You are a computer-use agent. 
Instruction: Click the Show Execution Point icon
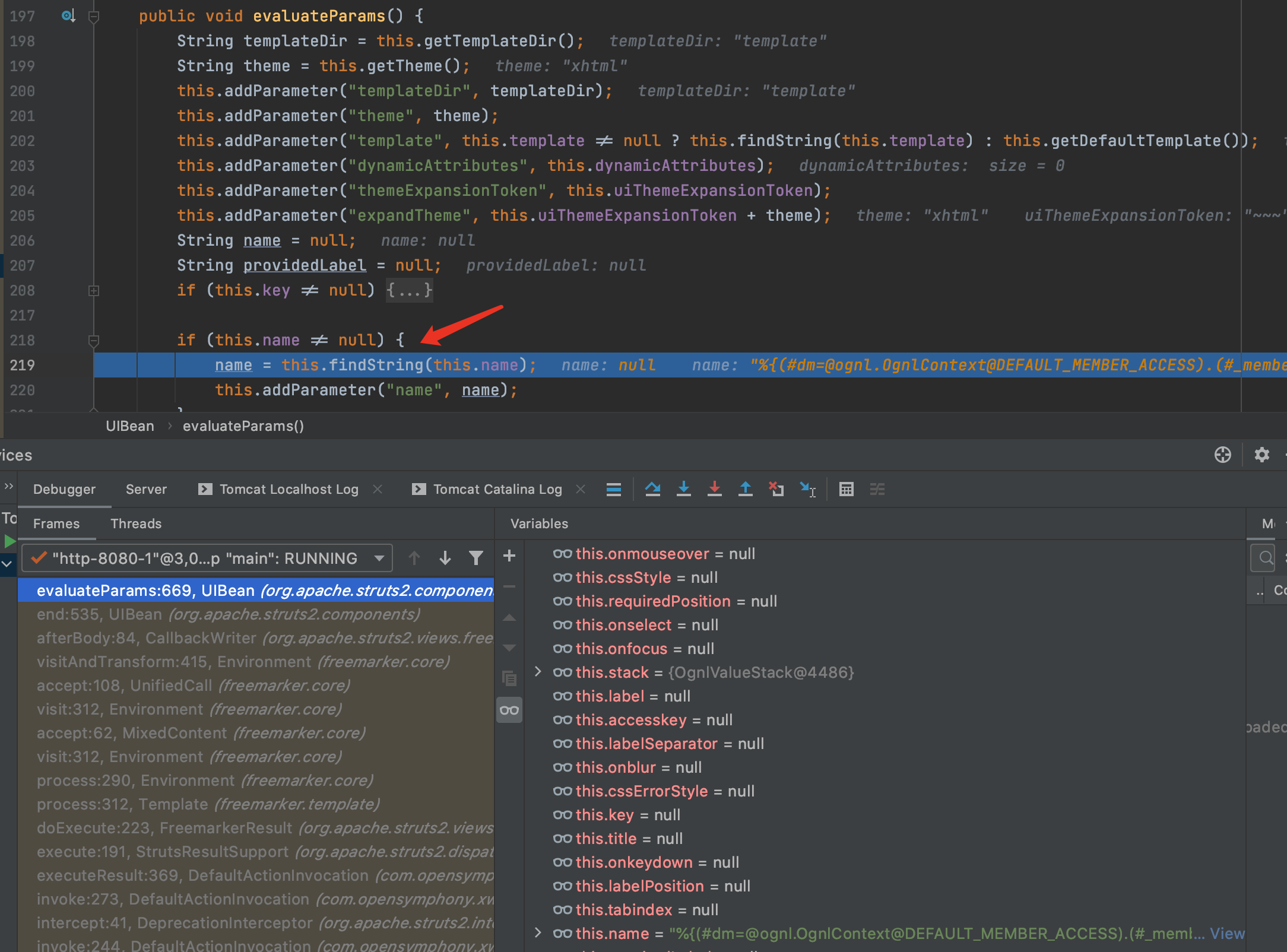coord(613,489)
